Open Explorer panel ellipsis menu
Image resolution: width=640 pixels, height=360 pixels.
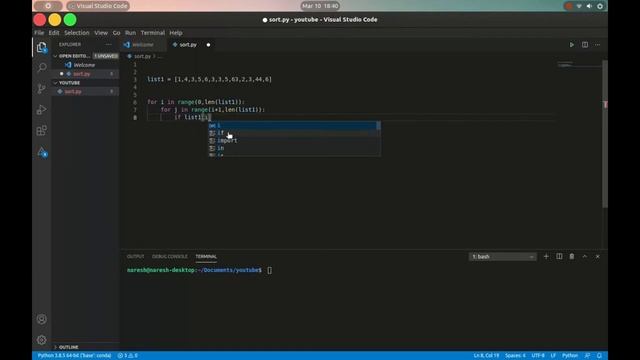coord(108,44)
